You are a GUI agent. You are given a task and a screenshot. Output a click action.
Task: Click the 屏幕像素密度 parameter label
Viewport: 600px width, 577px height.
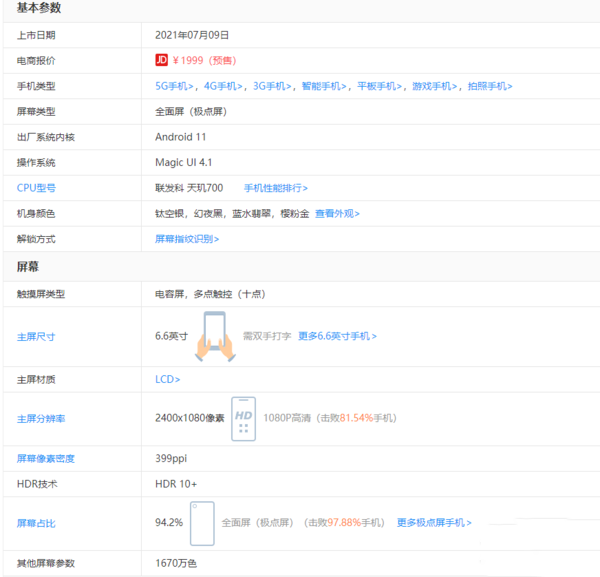[46, 459]
